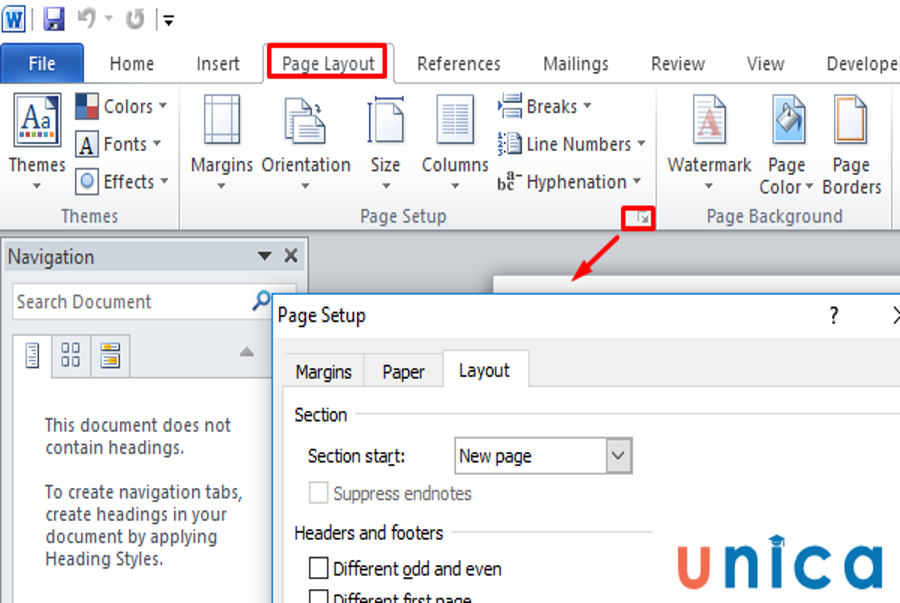This screenshot has height=603, width=900.
Task: Enable Different odd and even
Action: click(319, 568)
